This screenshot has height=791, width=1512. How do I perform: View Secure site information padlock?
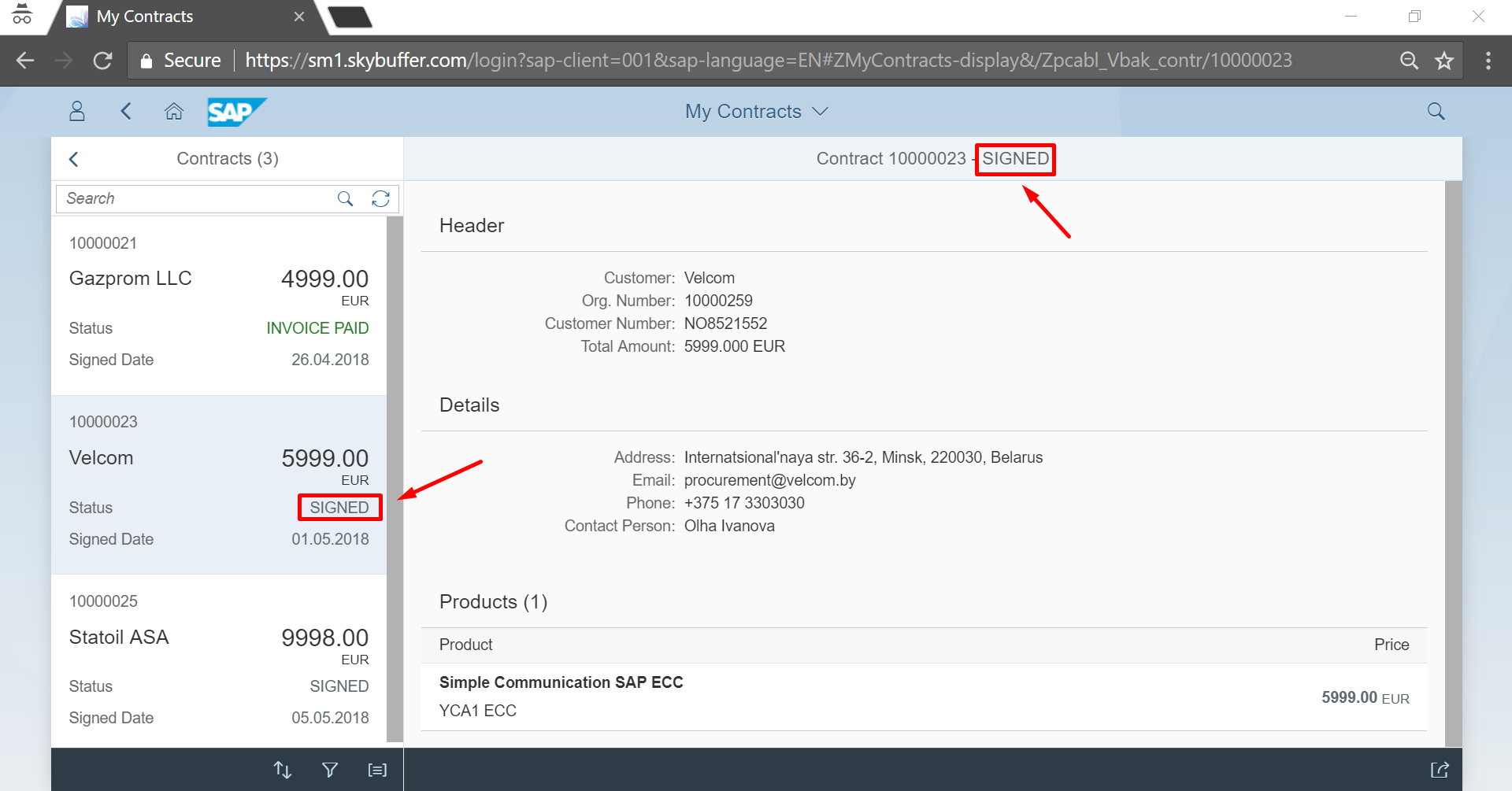(146, 61)
